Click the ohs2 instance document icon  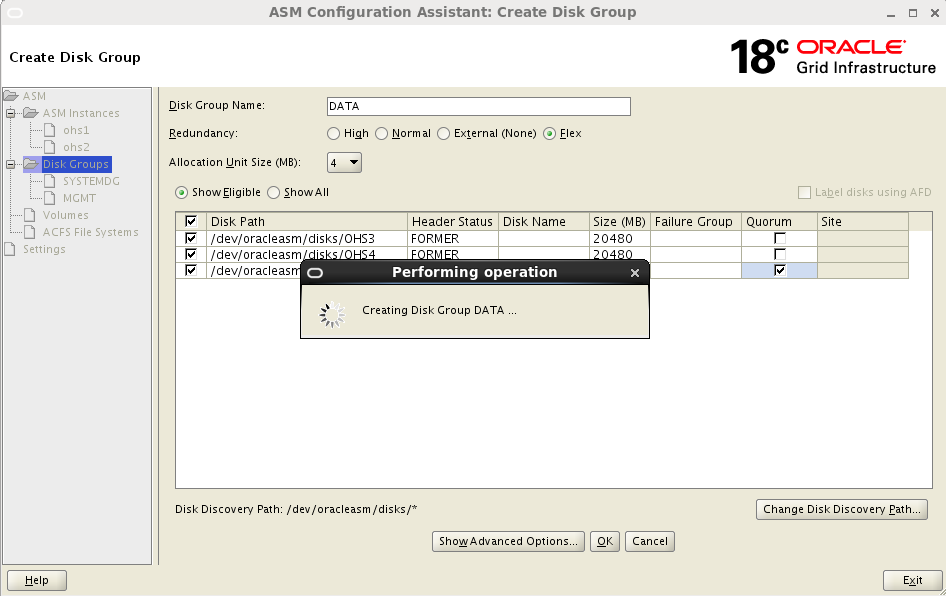tap(51, 147)
